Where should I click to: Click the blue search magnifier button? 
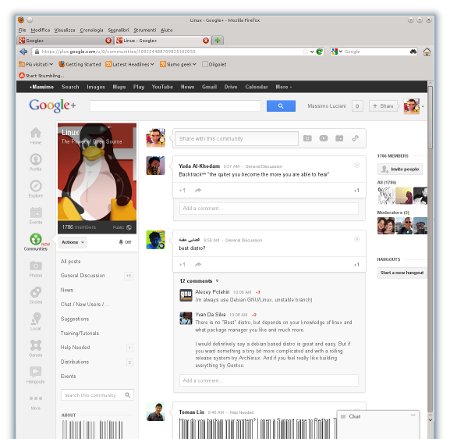pyautogui.click(x=281, y=106)
